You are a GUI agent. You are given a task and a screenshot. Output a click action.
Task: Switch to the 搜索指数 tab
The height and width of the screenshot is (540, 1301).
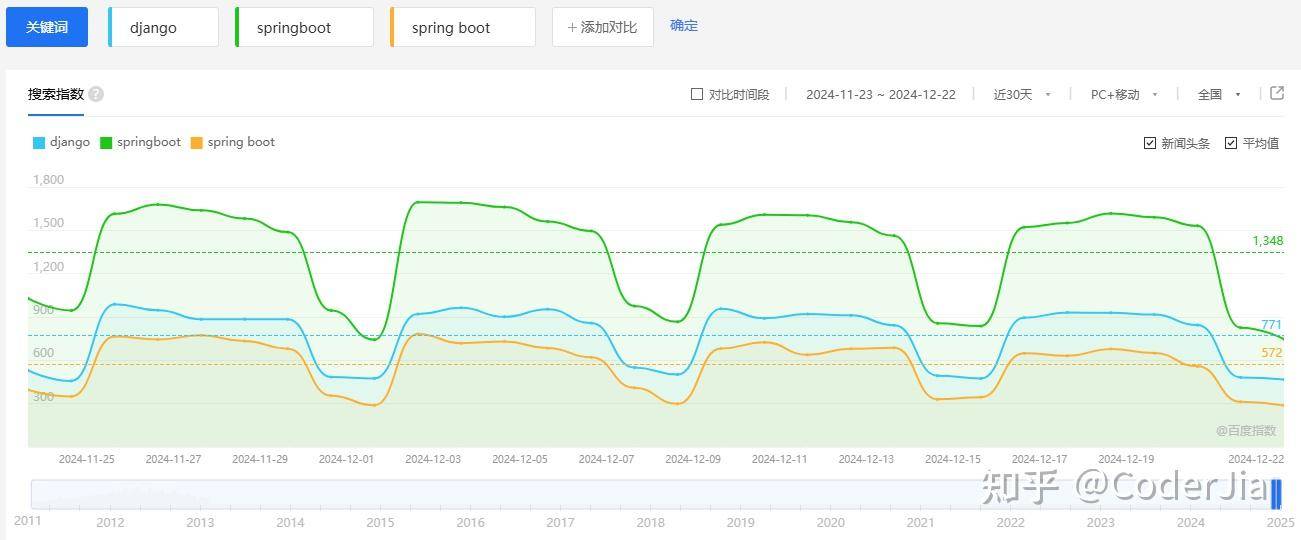[x=56, y=94]
